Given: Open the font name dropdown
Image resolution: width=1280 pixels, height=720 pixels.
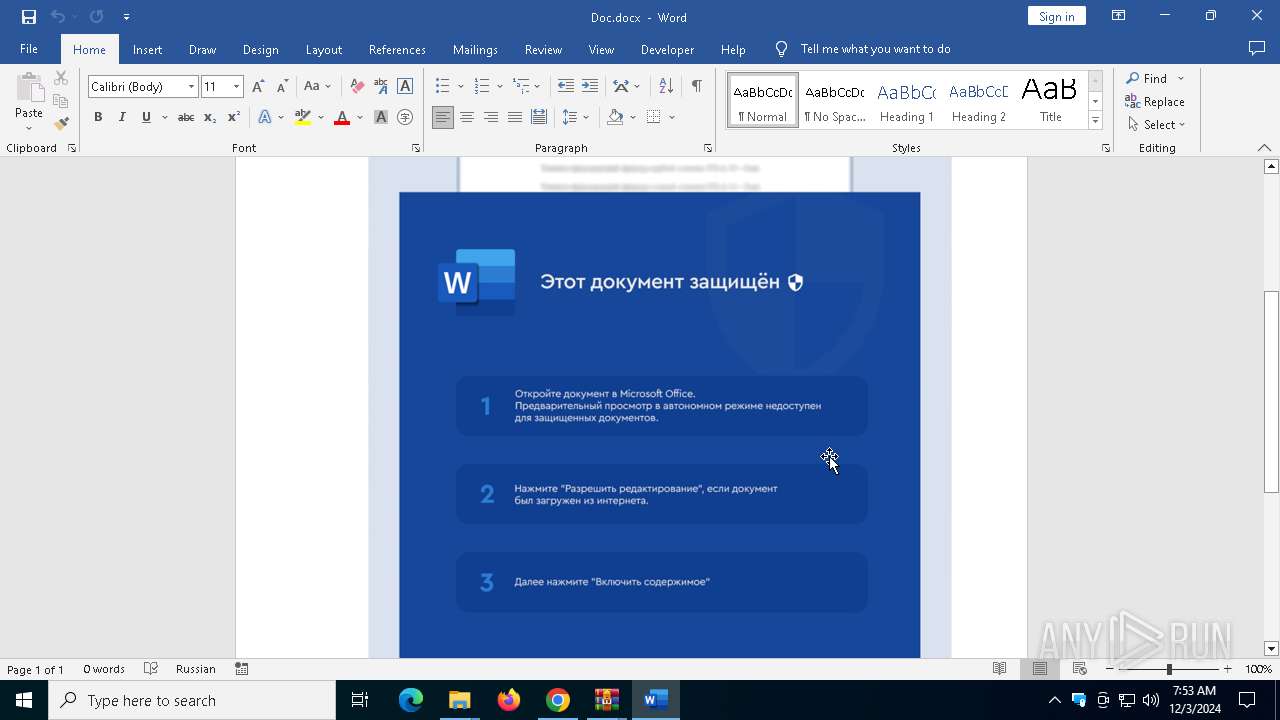Looking at the screenshot, I should 191,87.
